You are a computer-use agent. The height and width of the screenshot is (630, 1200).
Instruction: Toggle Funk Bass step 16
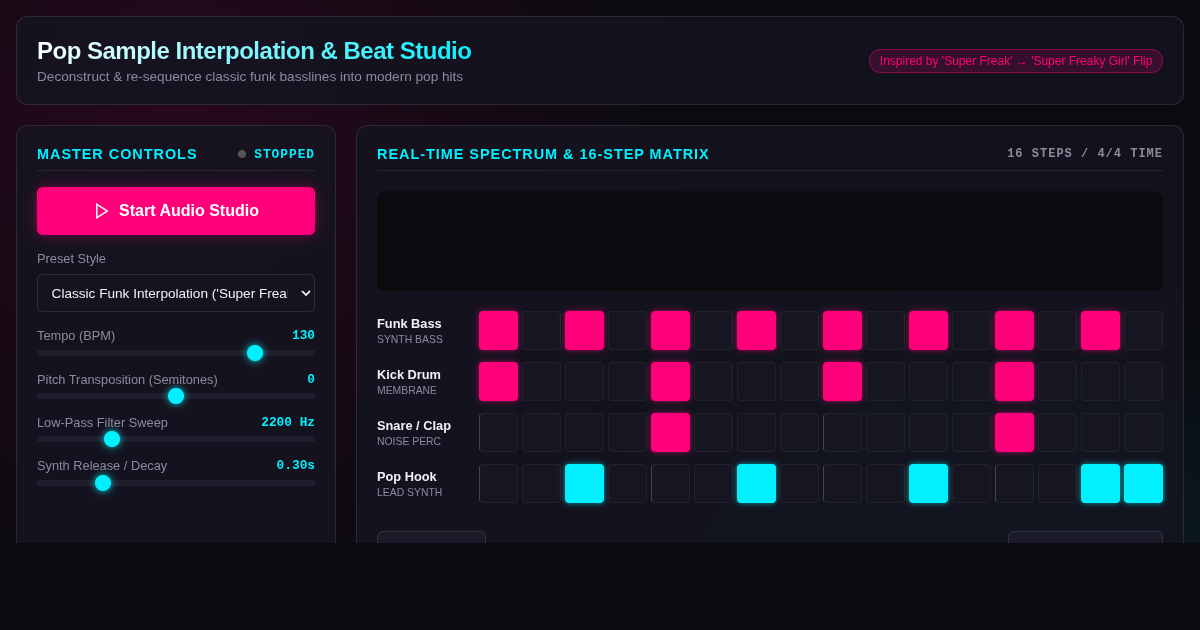pos(1143,330)
